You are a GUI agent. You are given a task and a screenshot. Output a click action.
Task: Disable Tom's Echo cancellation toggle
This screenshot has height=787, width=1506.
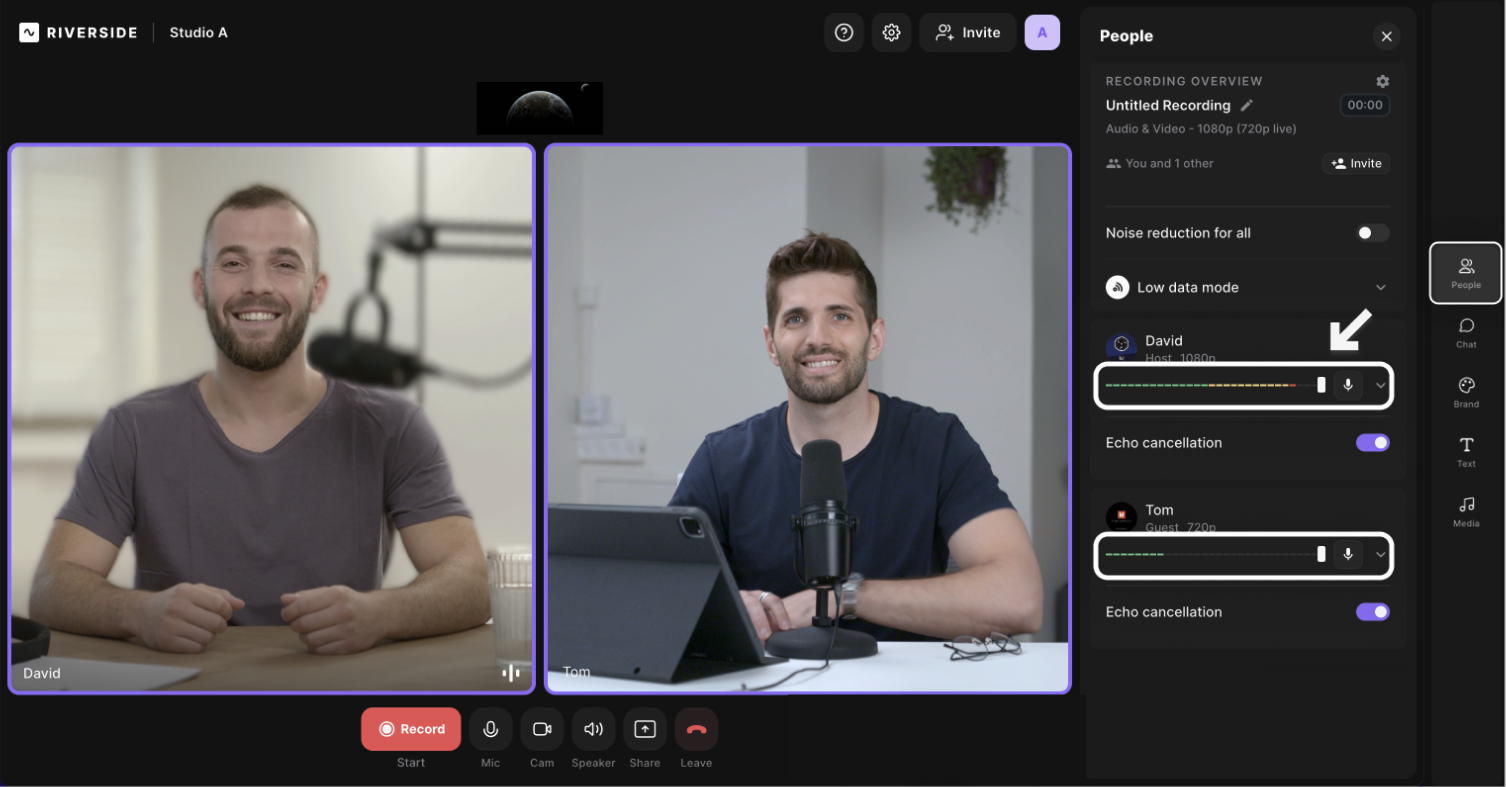(x=1372, y=612)
